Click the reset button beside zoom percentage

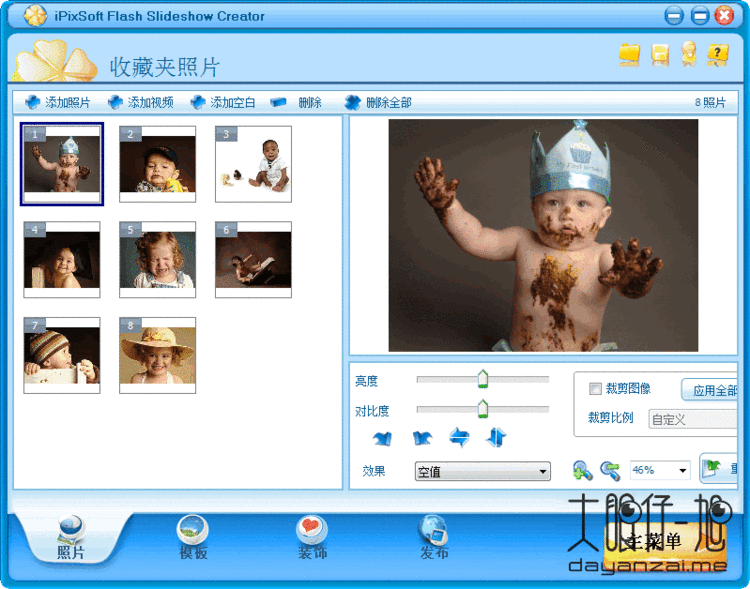click(718, 468)
